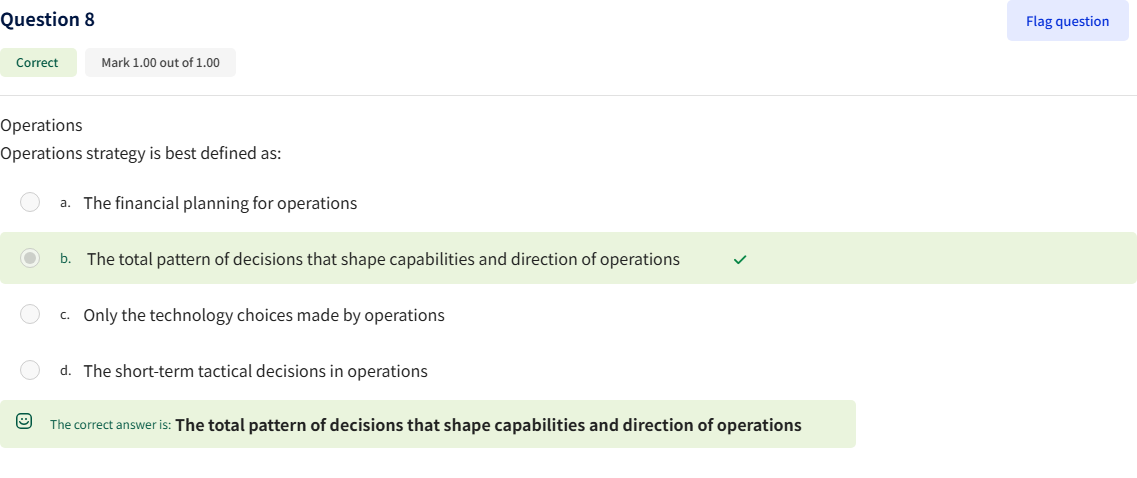The height and width of the screenshot is (478, 1137).
Task: Click the Flag question button
Action: (x=1067, y=21)
